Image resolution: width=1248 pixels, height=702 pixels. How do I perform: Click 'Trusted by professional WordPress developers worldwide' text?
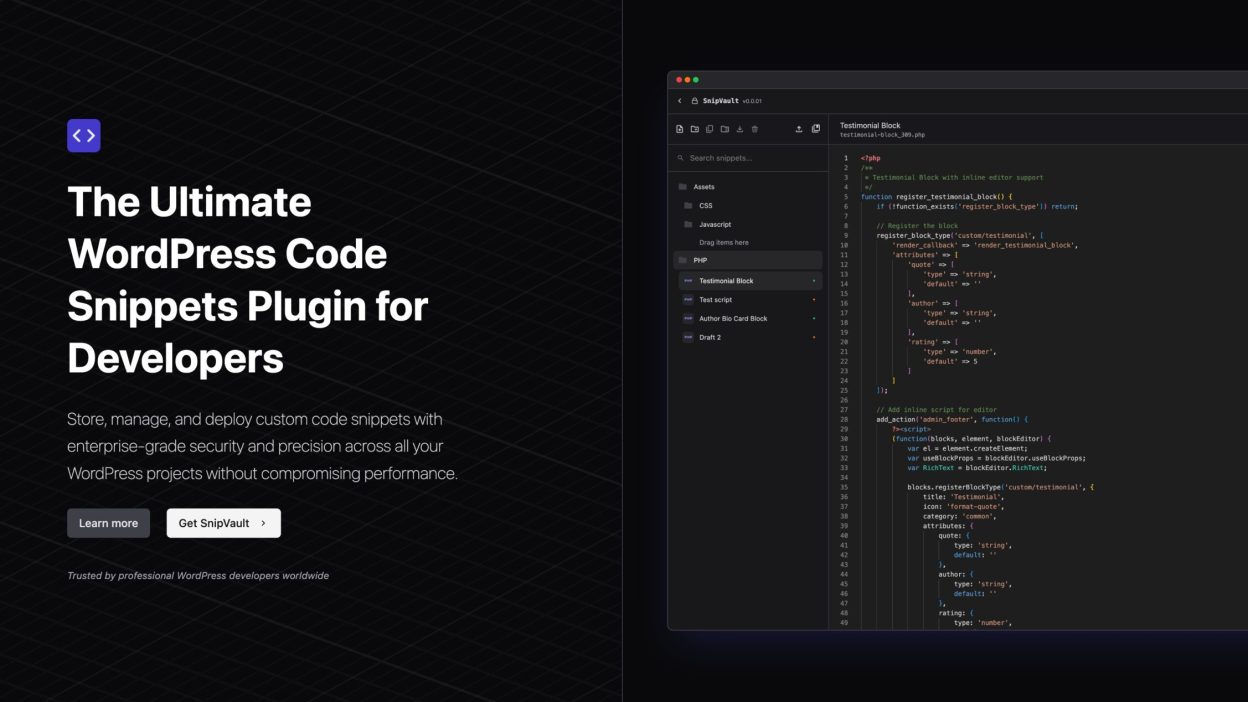coord(198,576)
